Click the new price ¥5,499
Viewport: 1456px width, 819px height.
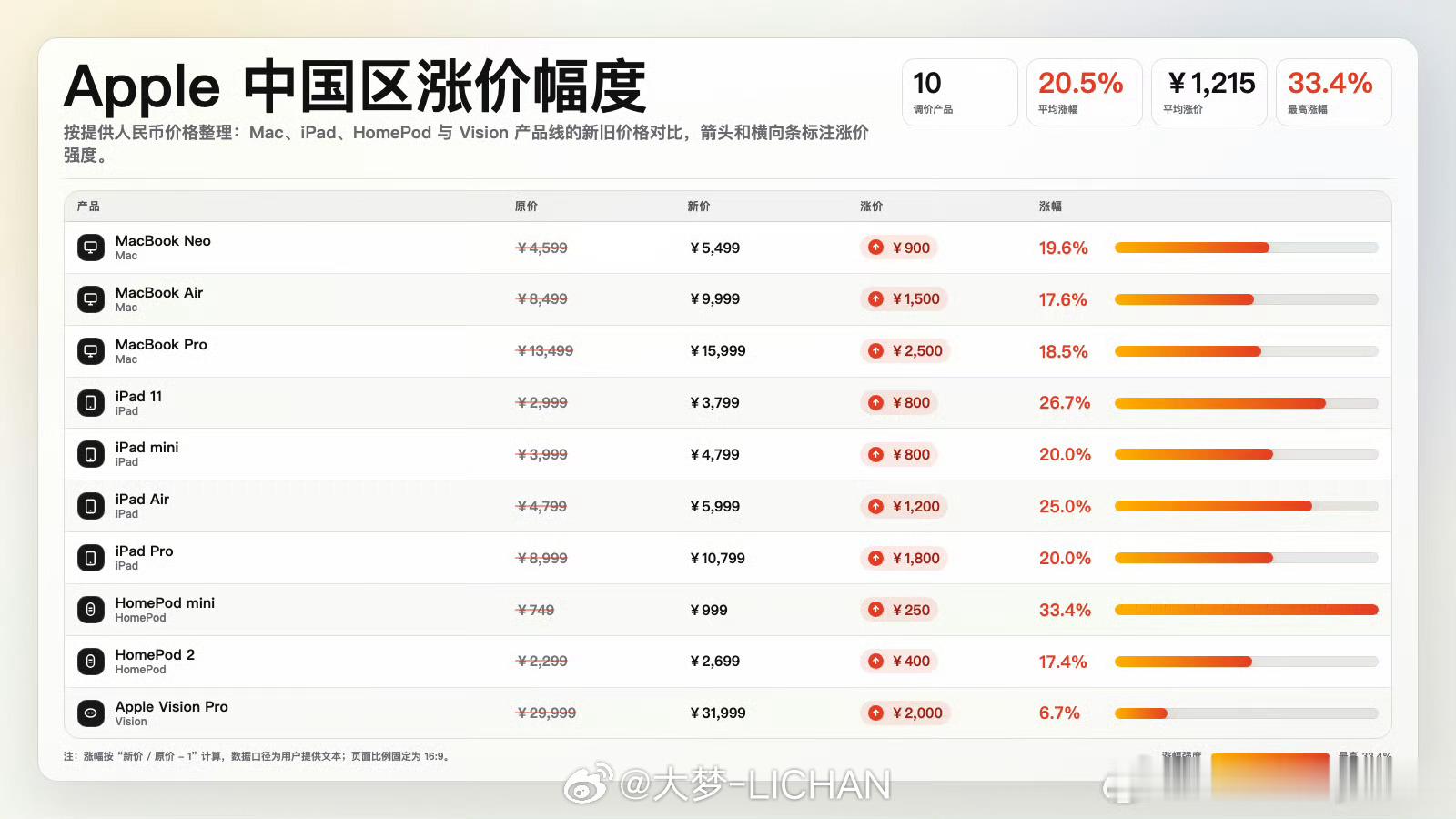pos(715,248)
